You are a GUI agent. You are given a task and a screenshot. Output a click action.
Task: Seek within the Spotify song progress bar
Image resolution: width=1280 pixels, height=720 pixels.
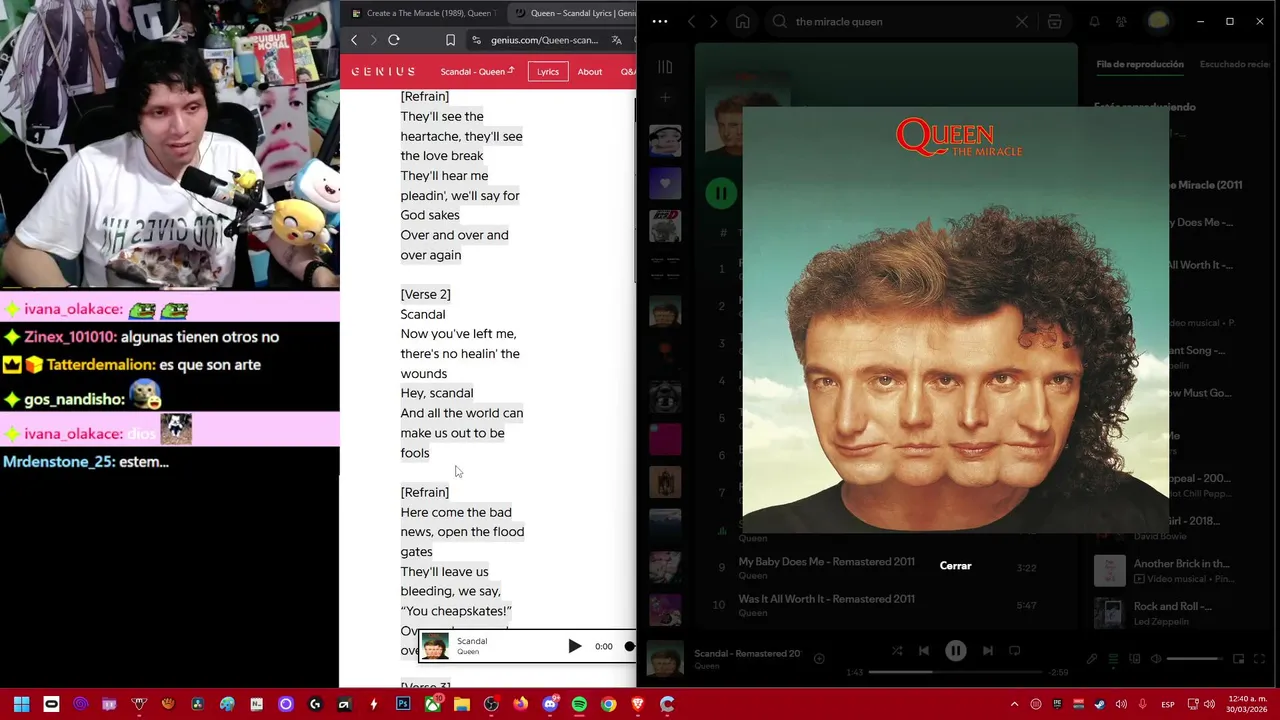pos(955,672)
